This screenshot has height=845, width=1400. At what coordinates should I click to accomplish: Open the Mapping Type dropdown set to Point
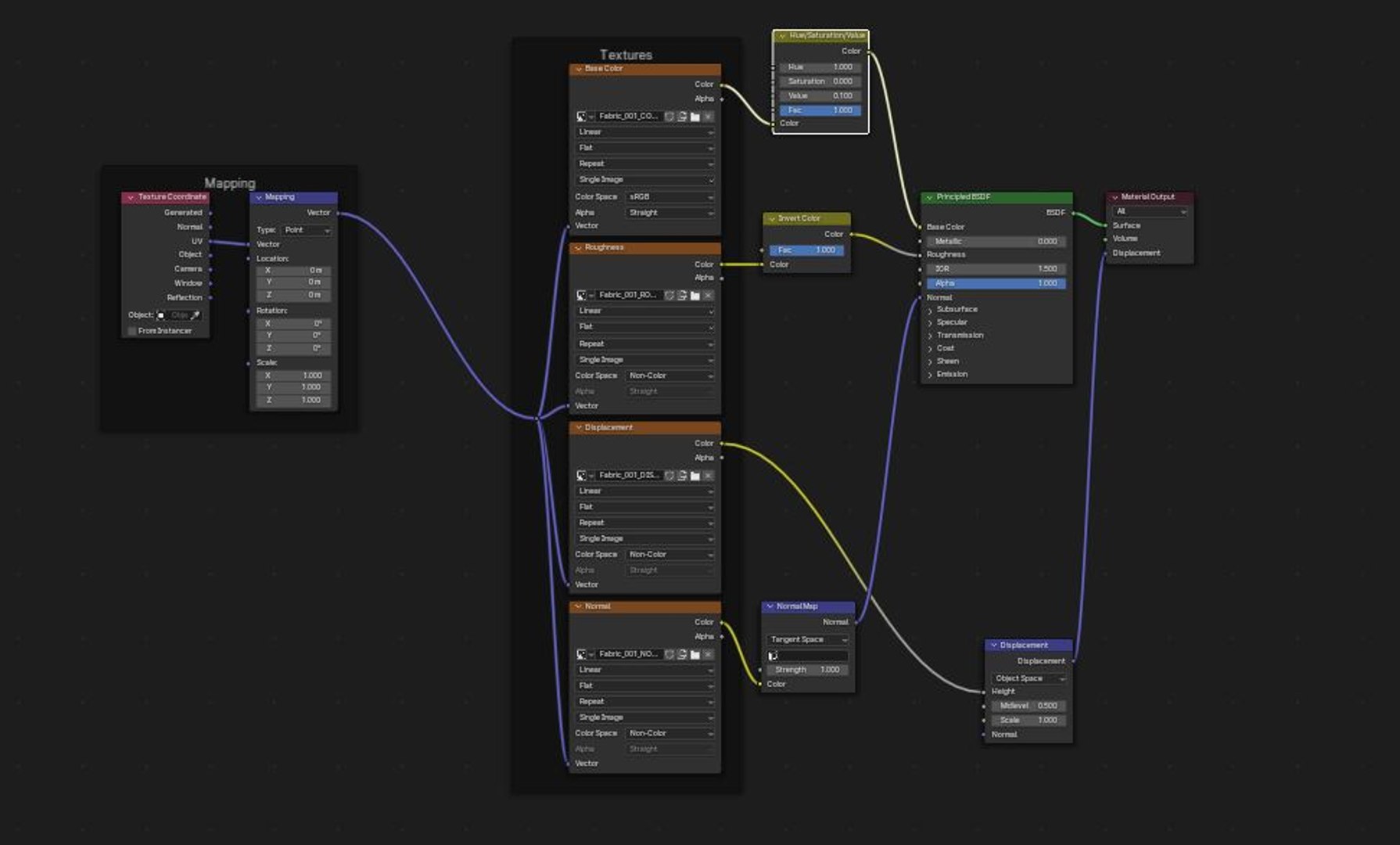pyautogui.click(x=307, y=230)
